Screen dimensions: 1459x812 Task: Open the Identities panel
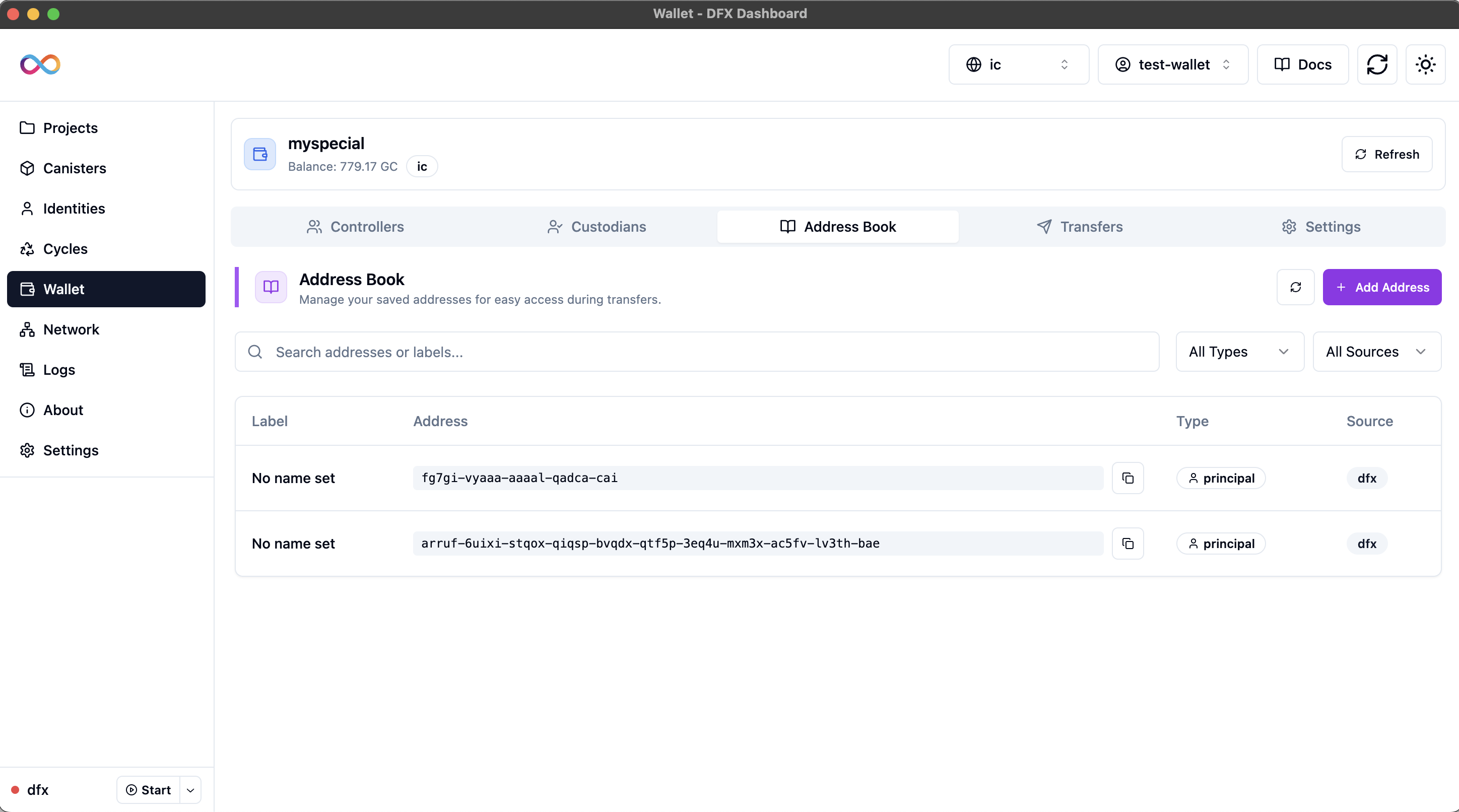click(x=74, y=209)
